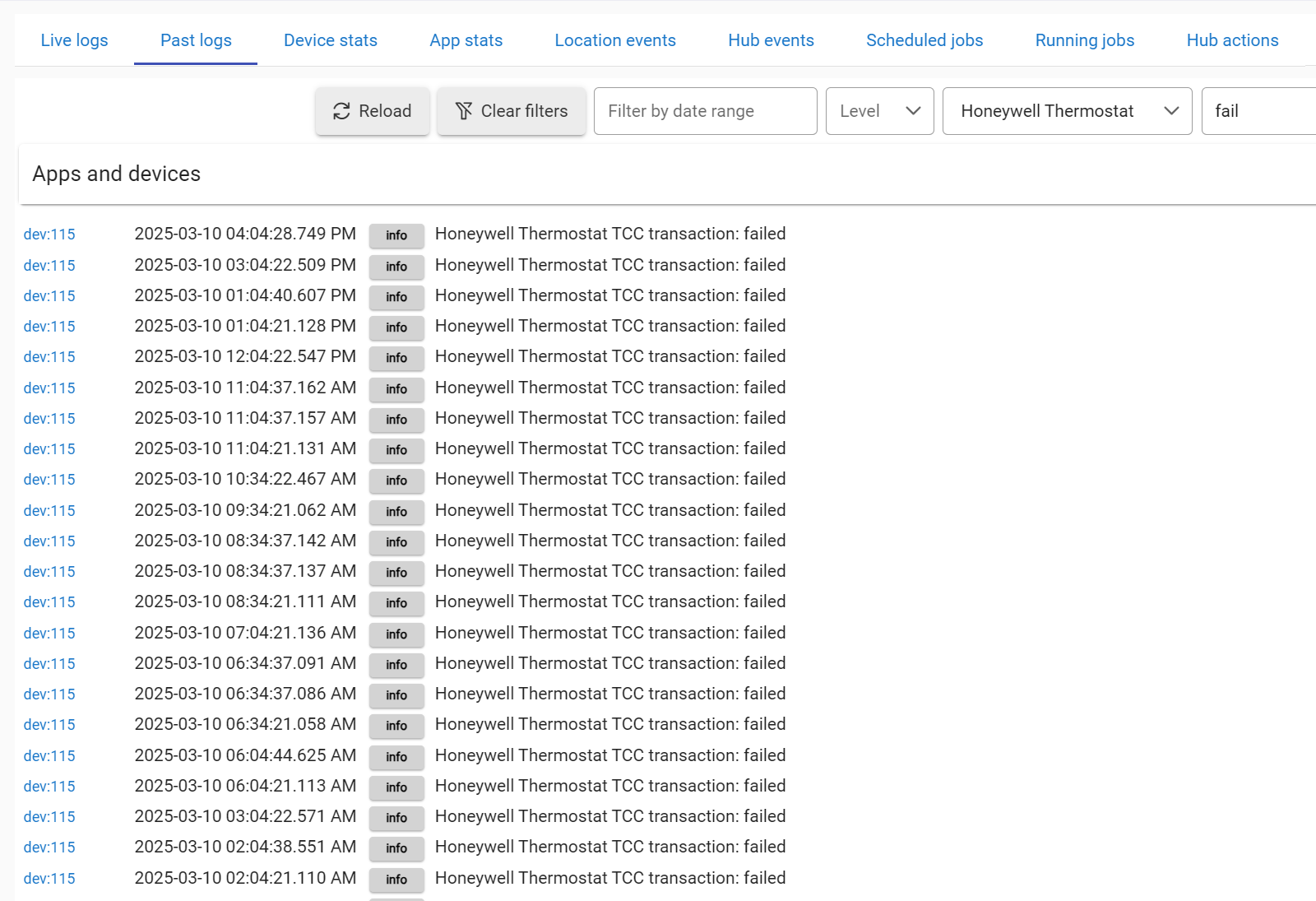Open dev:115 link for 12:04:22.547 PM entry
The image size is (1316, 901).
(49, 357)
